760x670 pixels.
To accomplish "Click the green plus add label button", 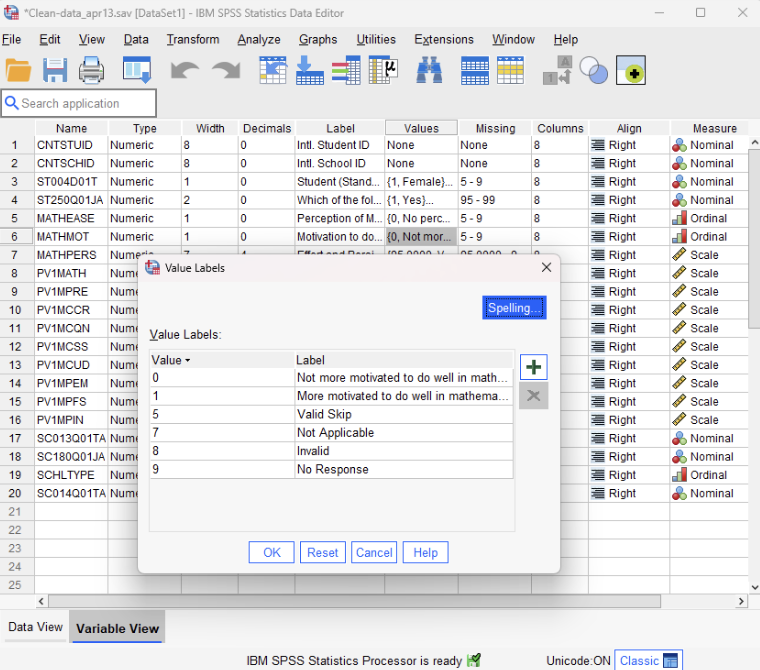I will pos(534,367).
